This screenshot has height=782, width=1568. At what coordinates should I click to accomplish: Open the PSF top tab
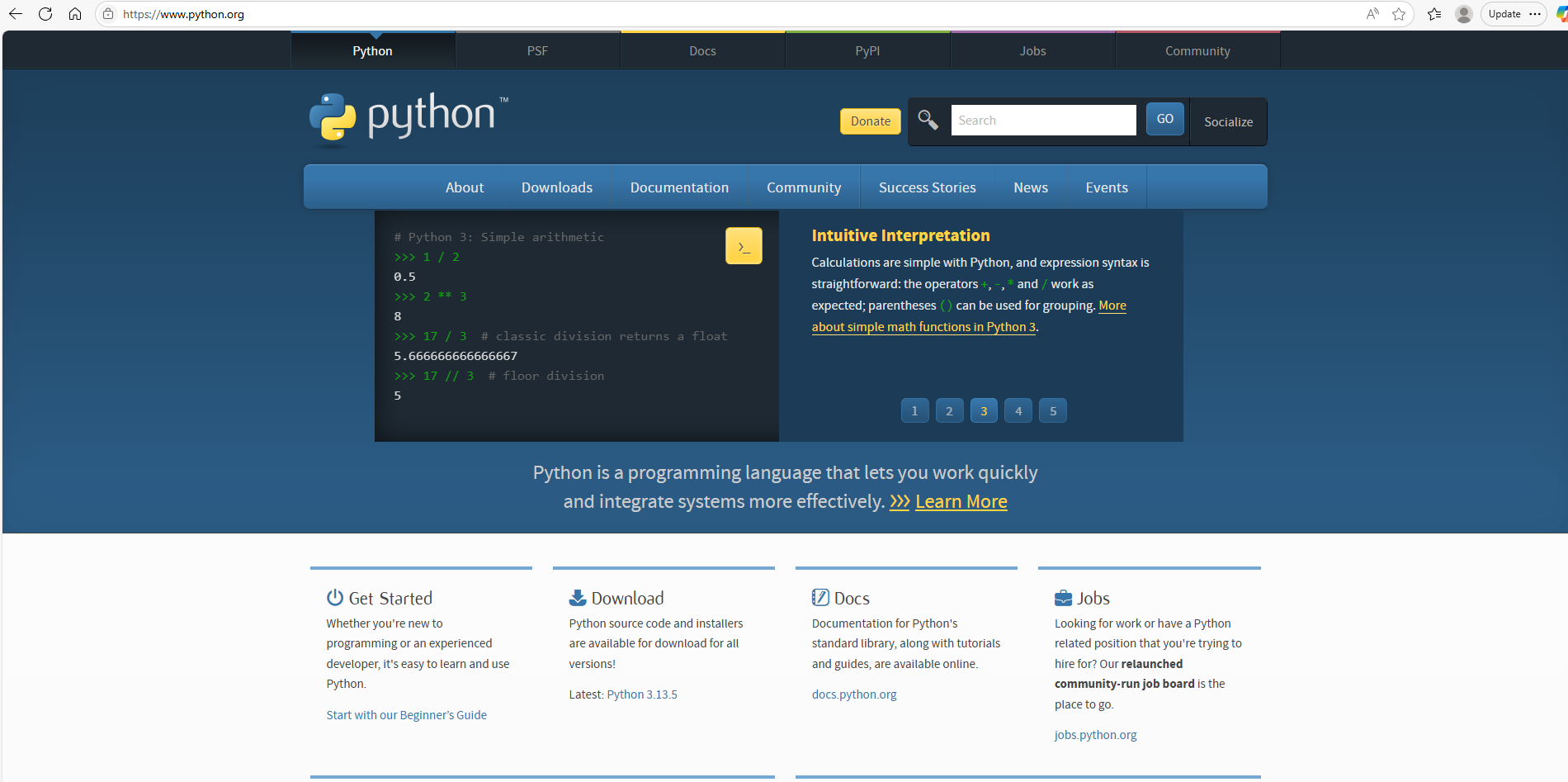click(x=537, y=51)
